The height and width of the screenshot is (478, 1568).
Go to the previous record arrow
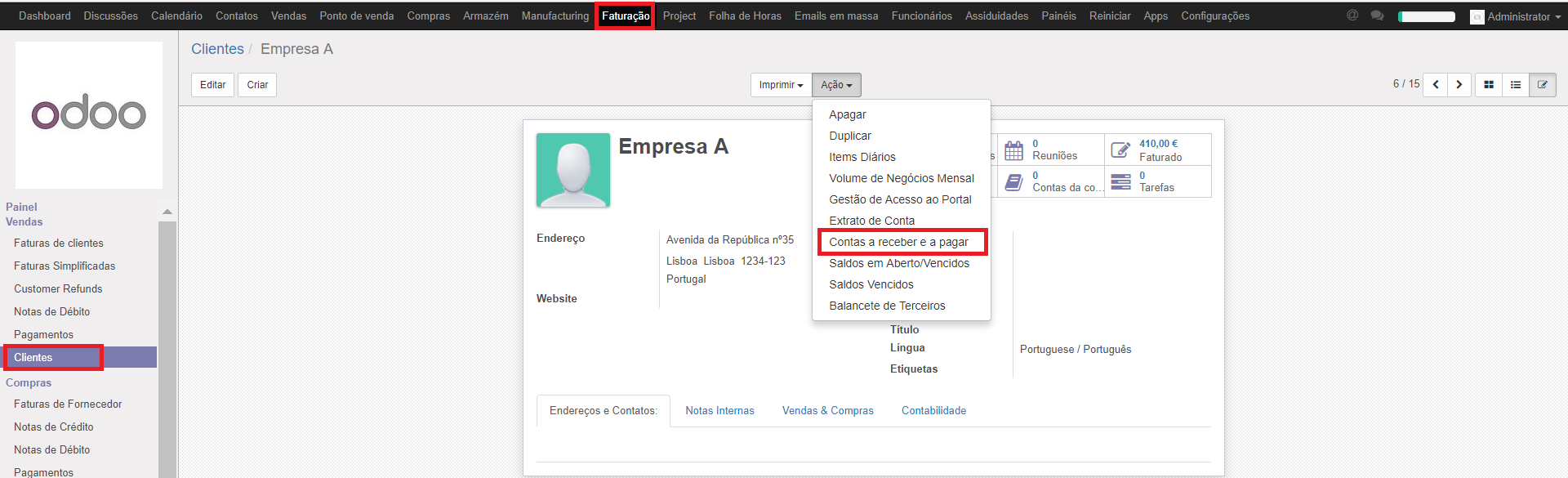tap(1436, 85)
